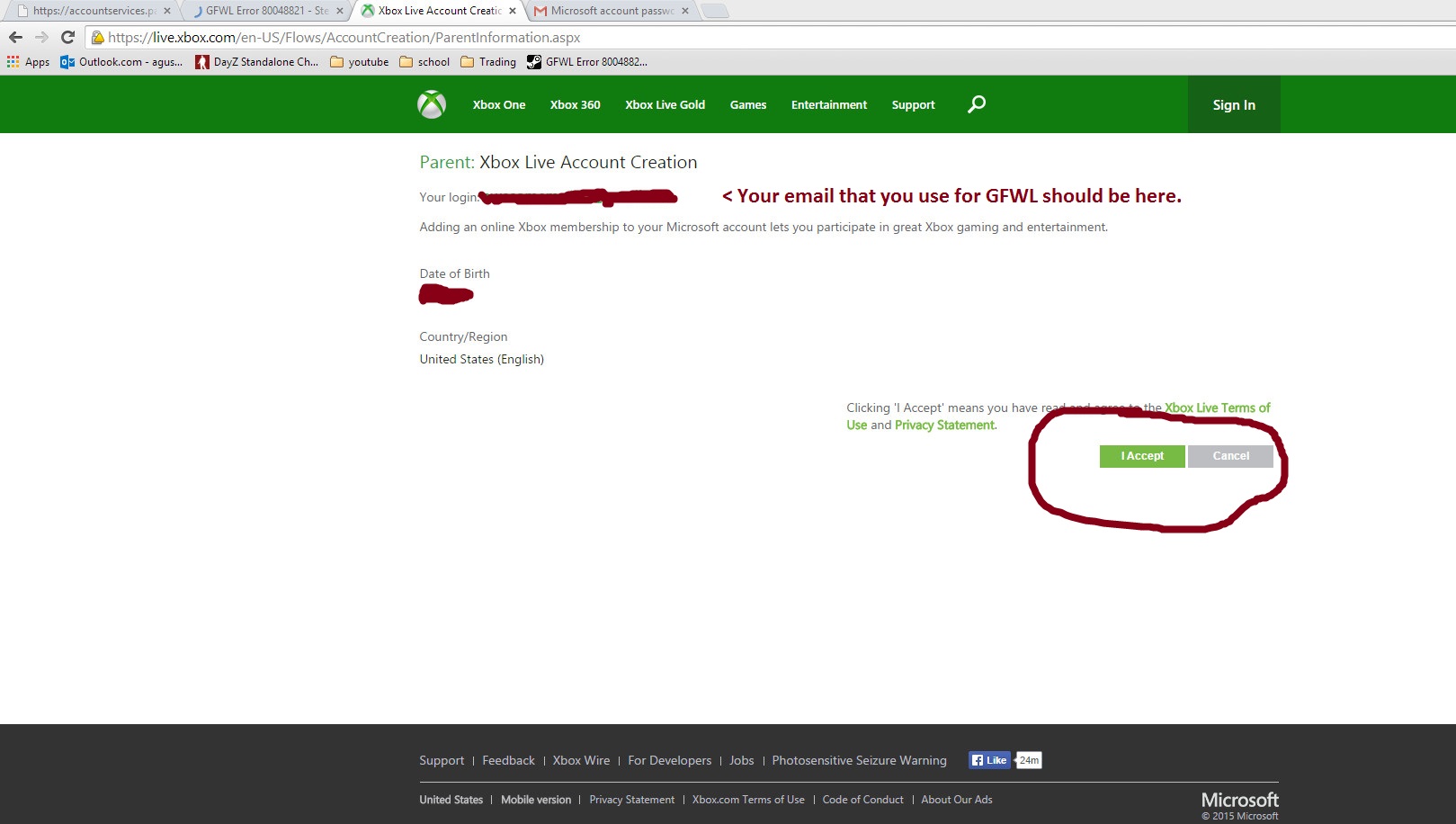The width and height of the screenshot is (1456, 824).
Task: Click the site security lock icon
Action: coord(97,37)
